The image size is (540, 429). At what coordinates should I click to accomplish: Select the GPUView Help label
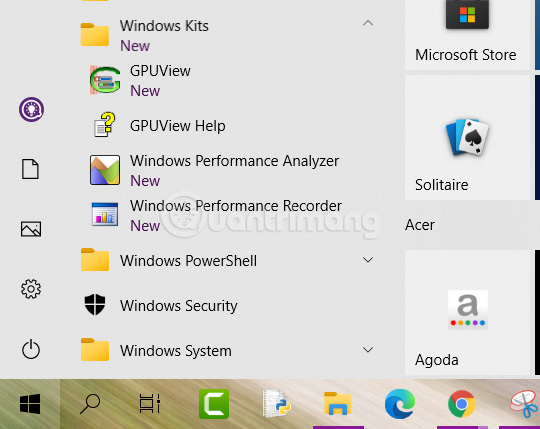click(x=178, y=126)
